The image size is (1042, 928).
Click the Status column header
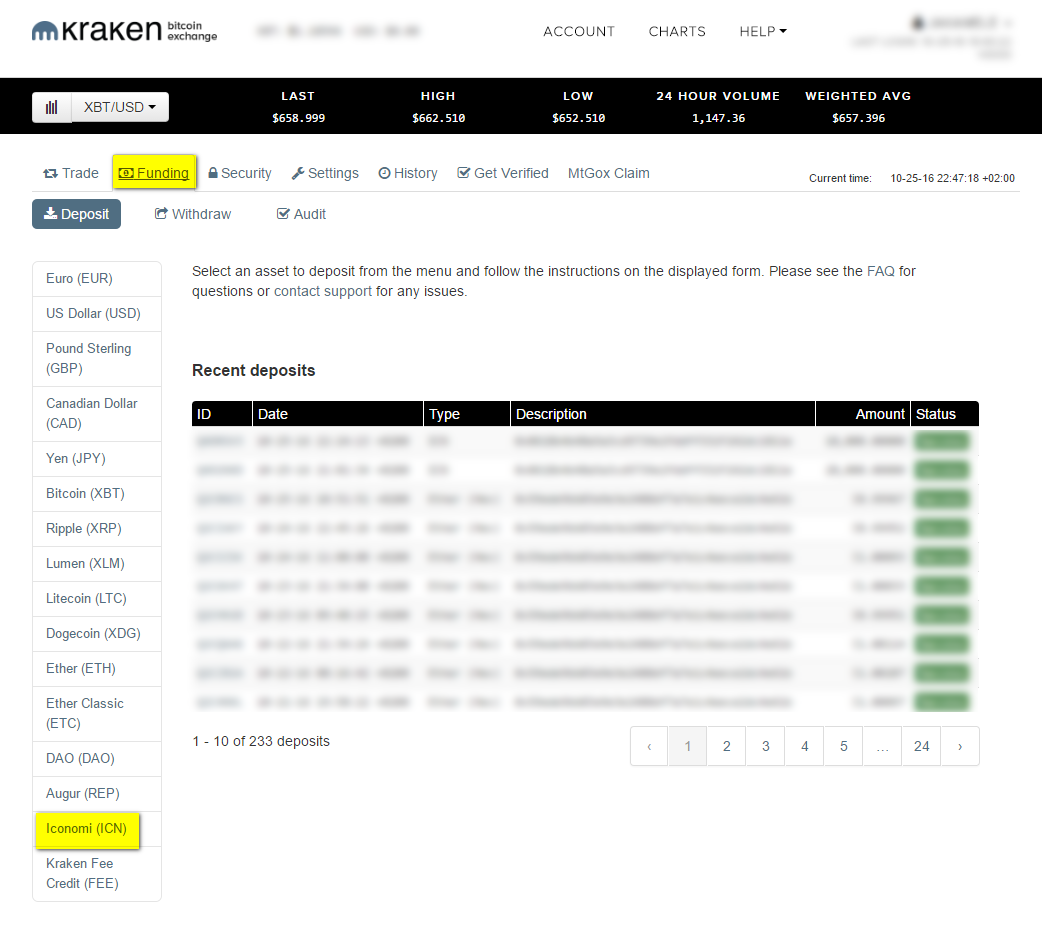click(x=945, y=414)
